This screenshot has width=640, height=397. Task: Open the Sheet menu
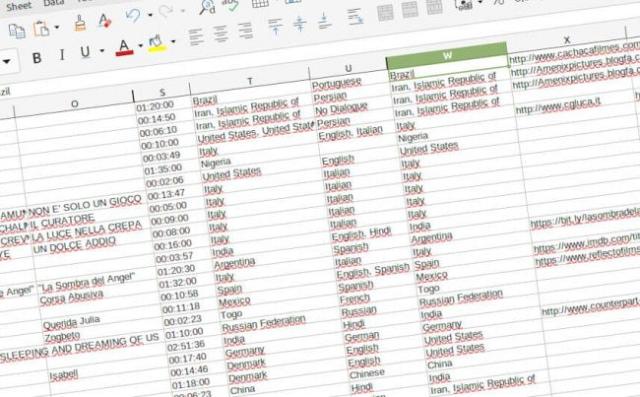18,6
